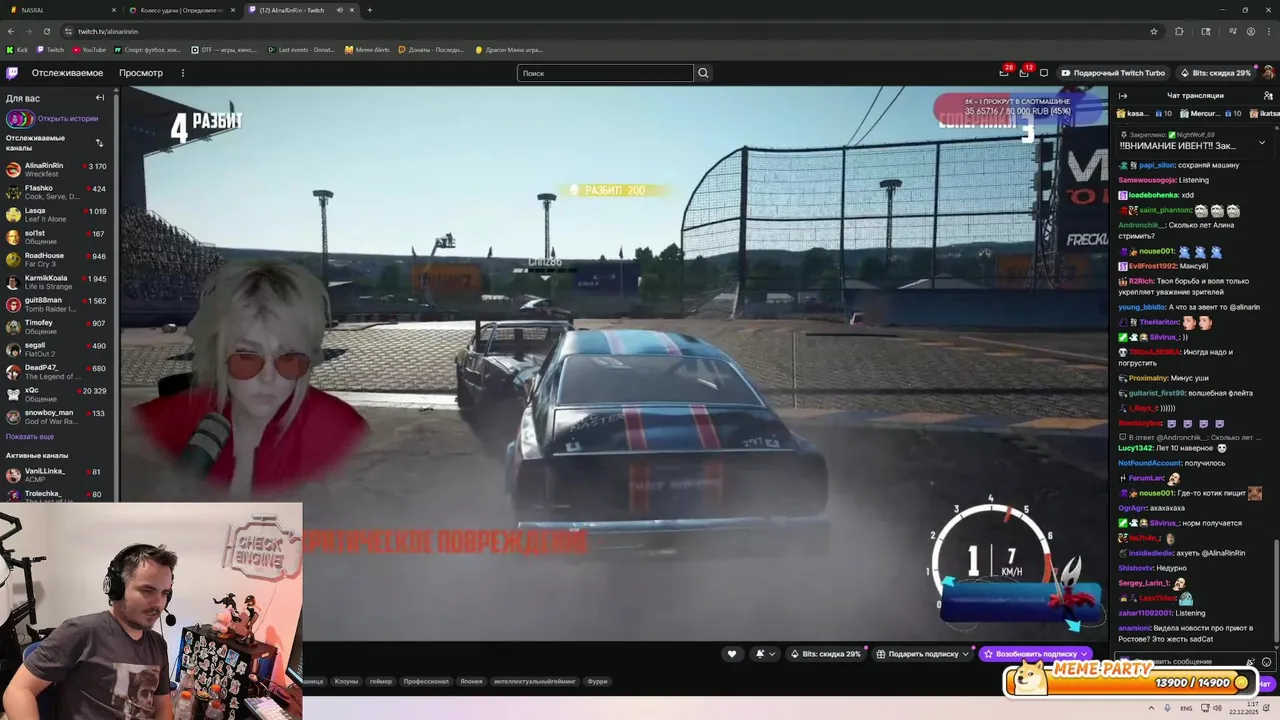Open the three-dot menu in Twitch navigation
The image size is (1280, 720).
[182, 73]
